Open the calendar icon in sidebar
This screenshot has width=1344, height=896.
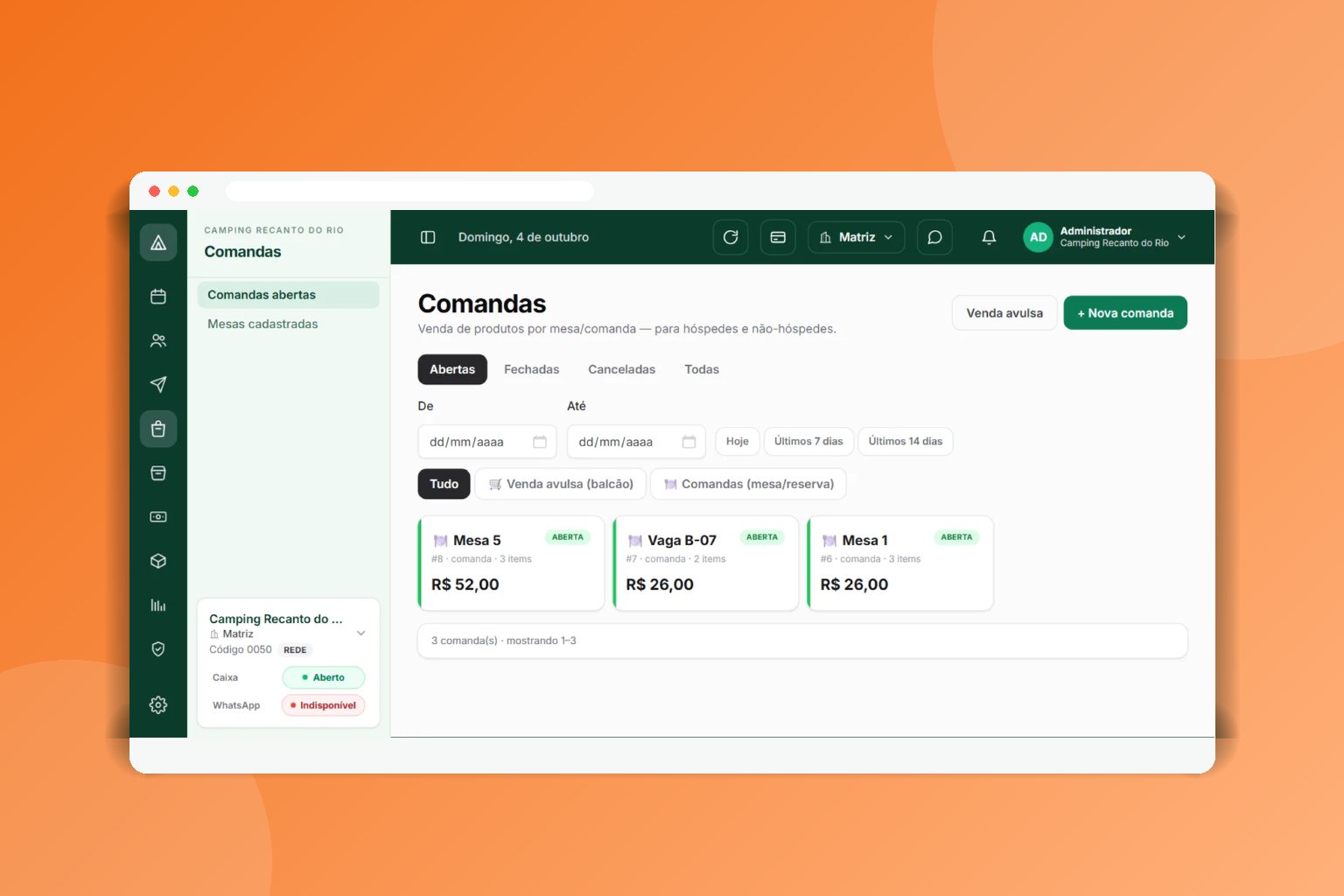(x=158, y=297)
